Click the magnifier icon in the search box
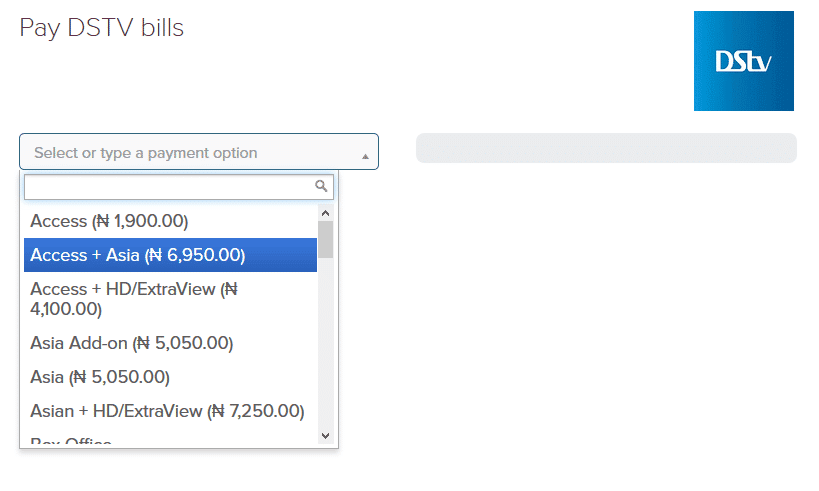The width and height of the screenshot is (819, 491). [x=321, y=186]
